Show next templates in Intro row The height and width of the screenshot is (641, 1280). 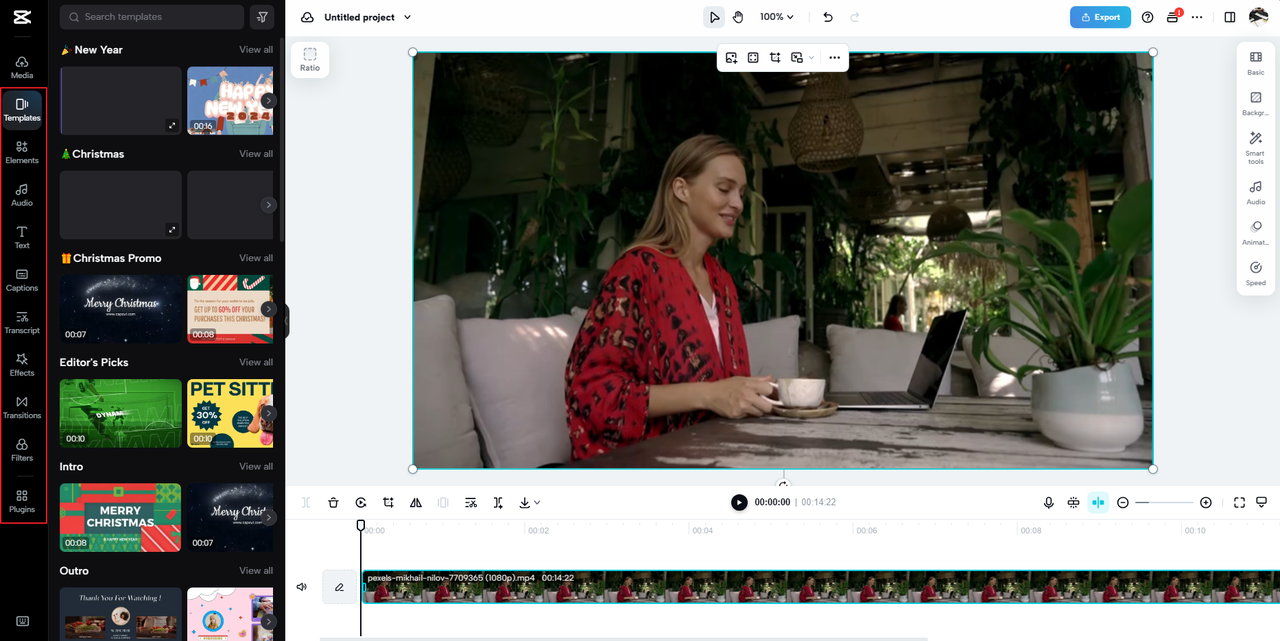[268, 517]
